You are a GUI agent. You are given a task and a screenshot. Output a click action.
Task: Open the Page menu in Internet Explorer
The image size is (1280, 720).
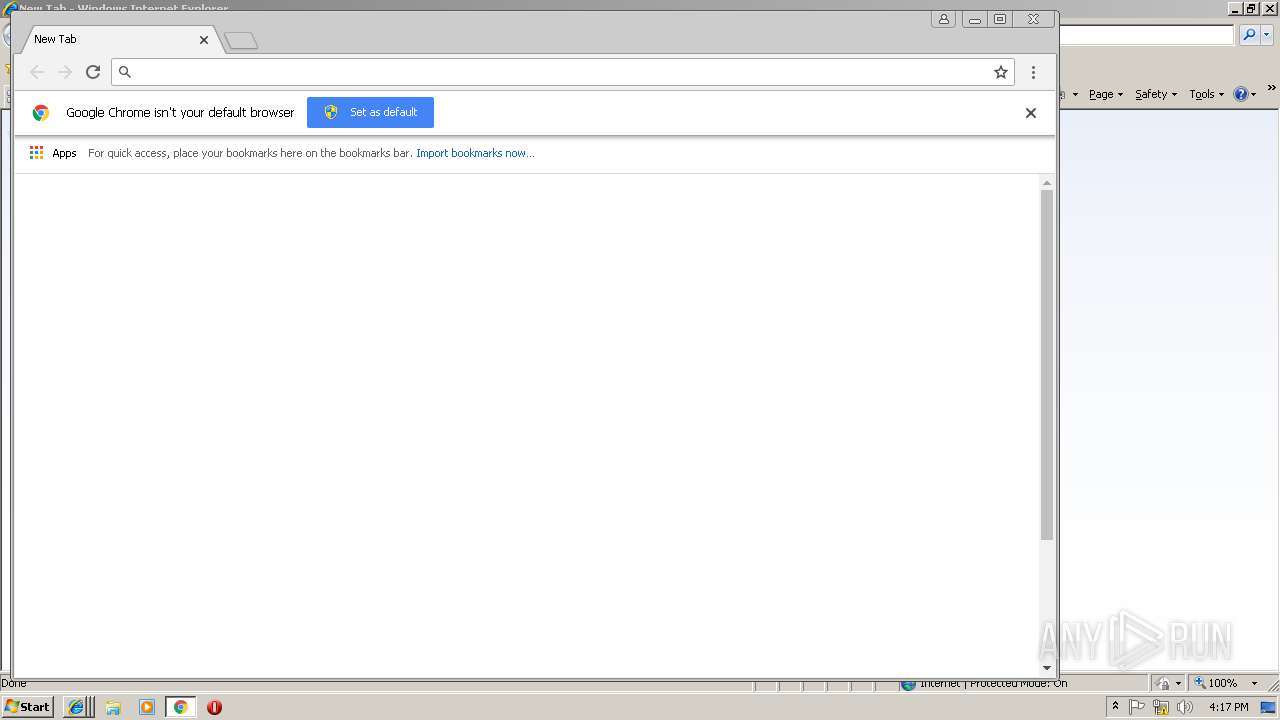1105,94
